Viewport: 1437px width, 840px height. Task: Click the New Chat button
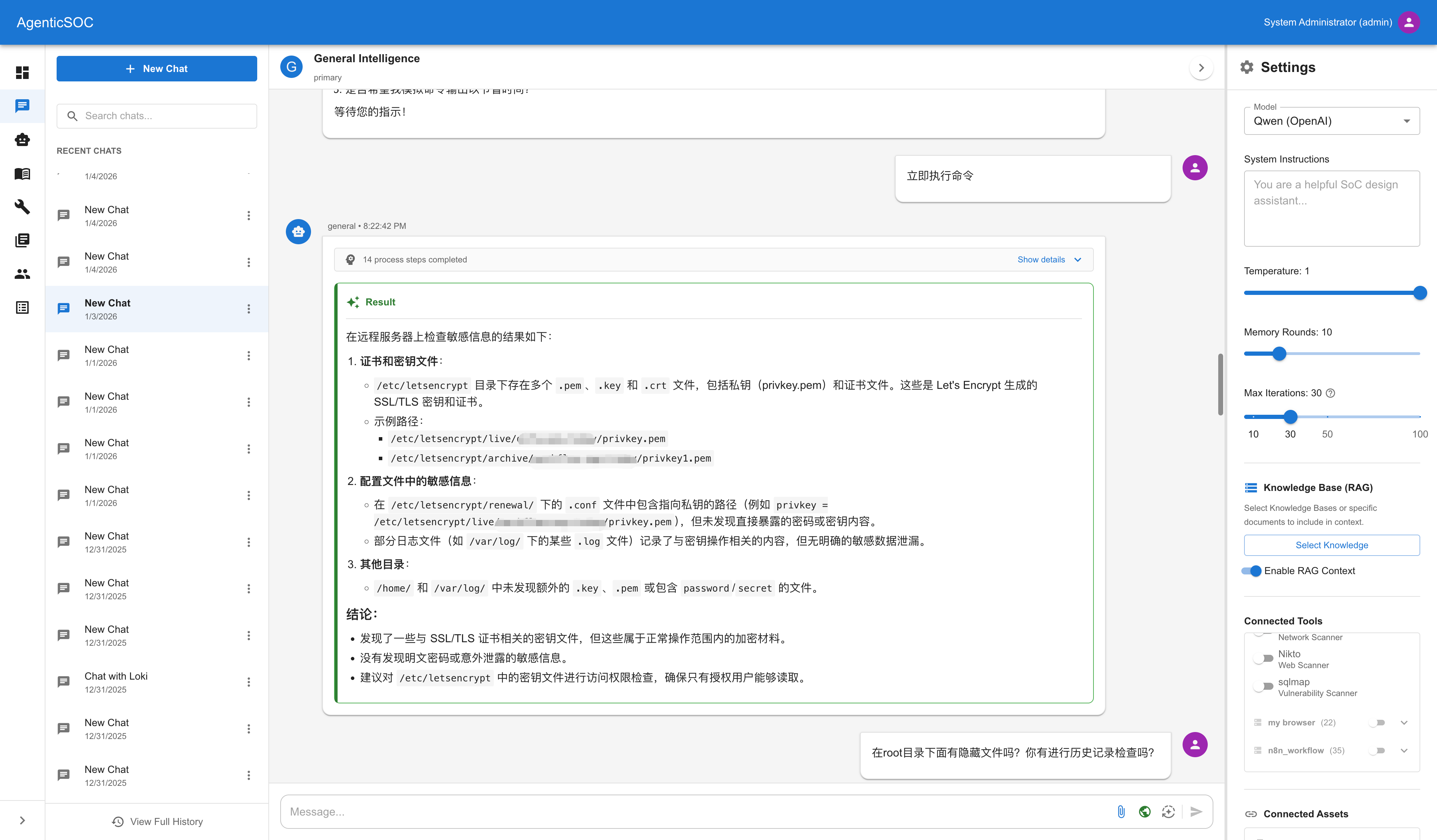(156, 68)
